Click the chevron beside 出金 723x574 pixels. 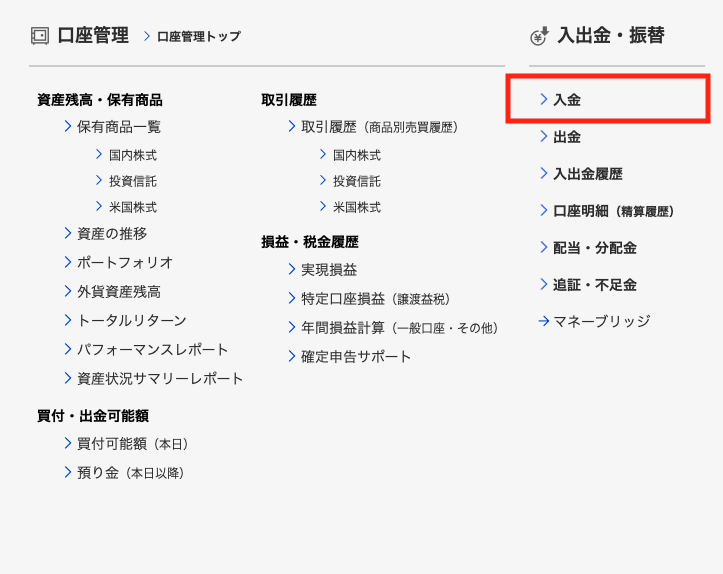[x=544, y=136]
